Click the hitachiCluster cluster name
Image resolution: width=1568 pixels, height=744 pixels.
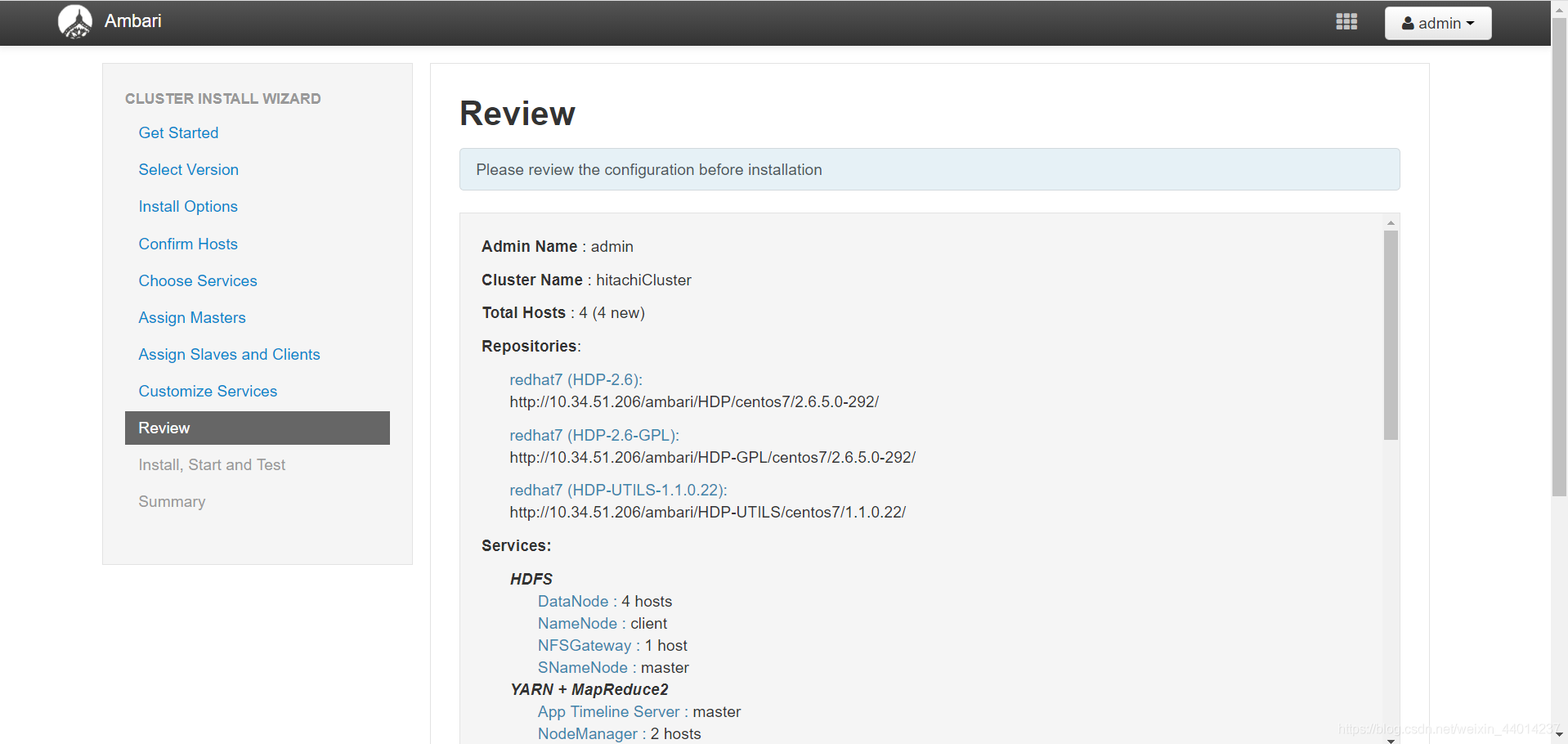643,280
